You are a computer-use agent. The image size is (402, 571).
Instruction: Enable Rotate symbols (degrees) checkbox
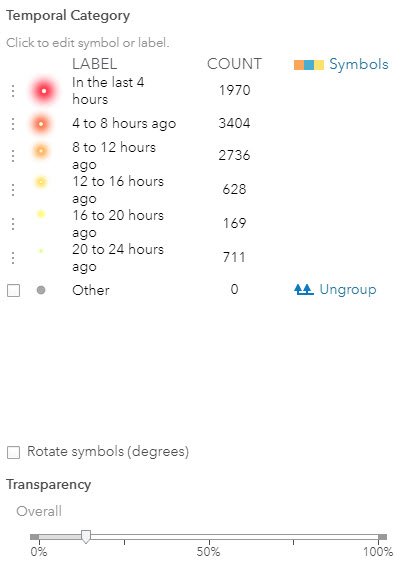[13, 452]
